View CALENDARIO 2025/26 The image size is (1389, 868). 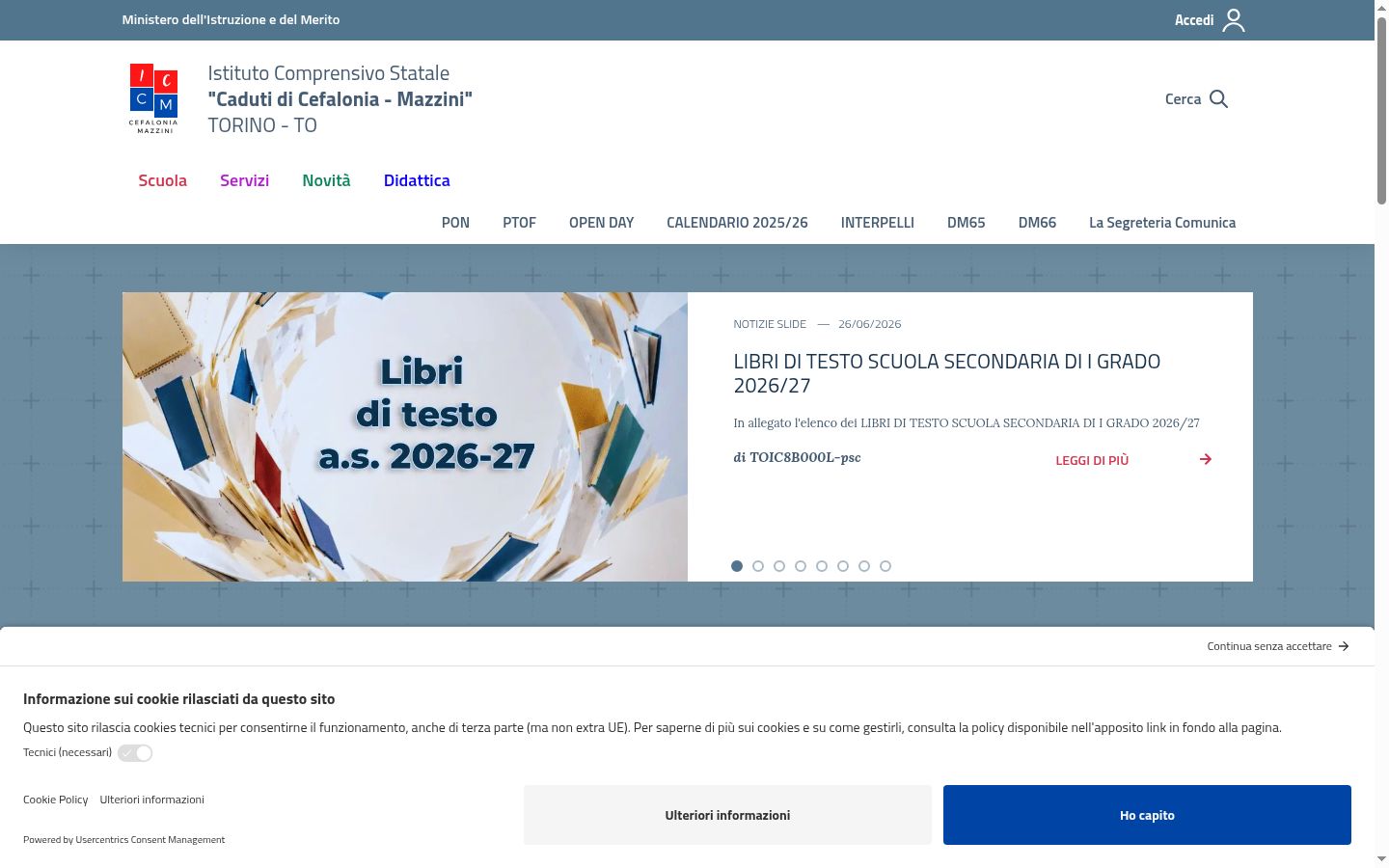[737, 223]
